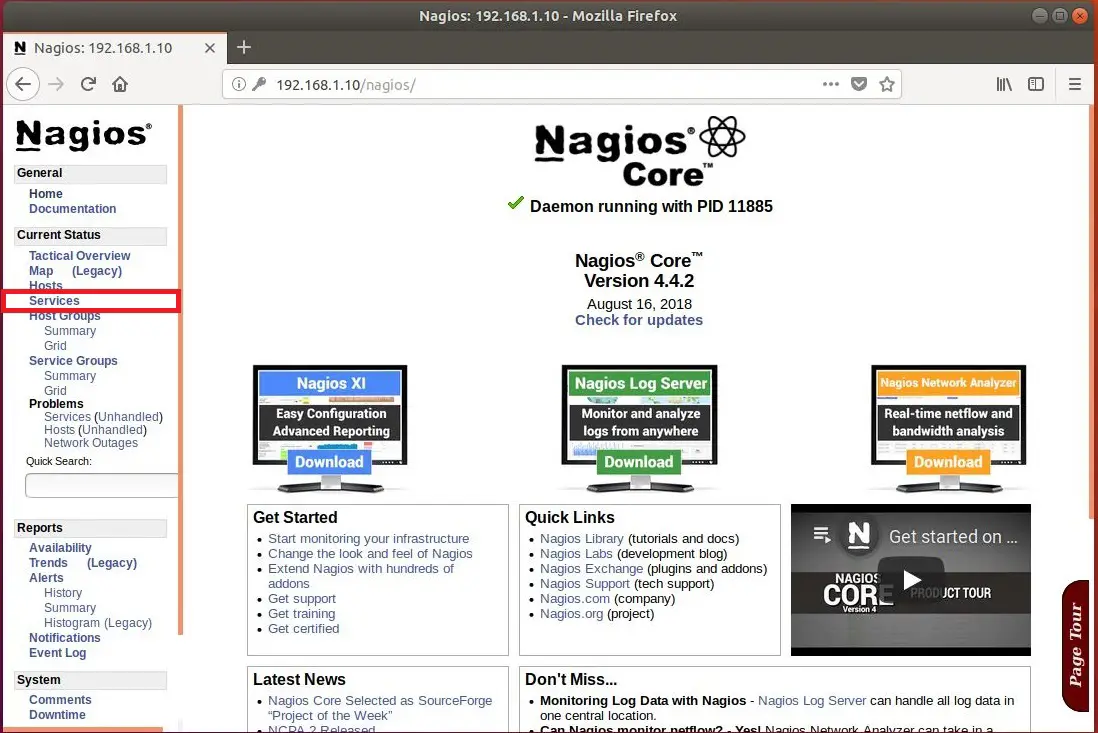The height and width of the screenshot is (733, 1098).
Task: Open a new browser tab
Action: tap(244, 47)
